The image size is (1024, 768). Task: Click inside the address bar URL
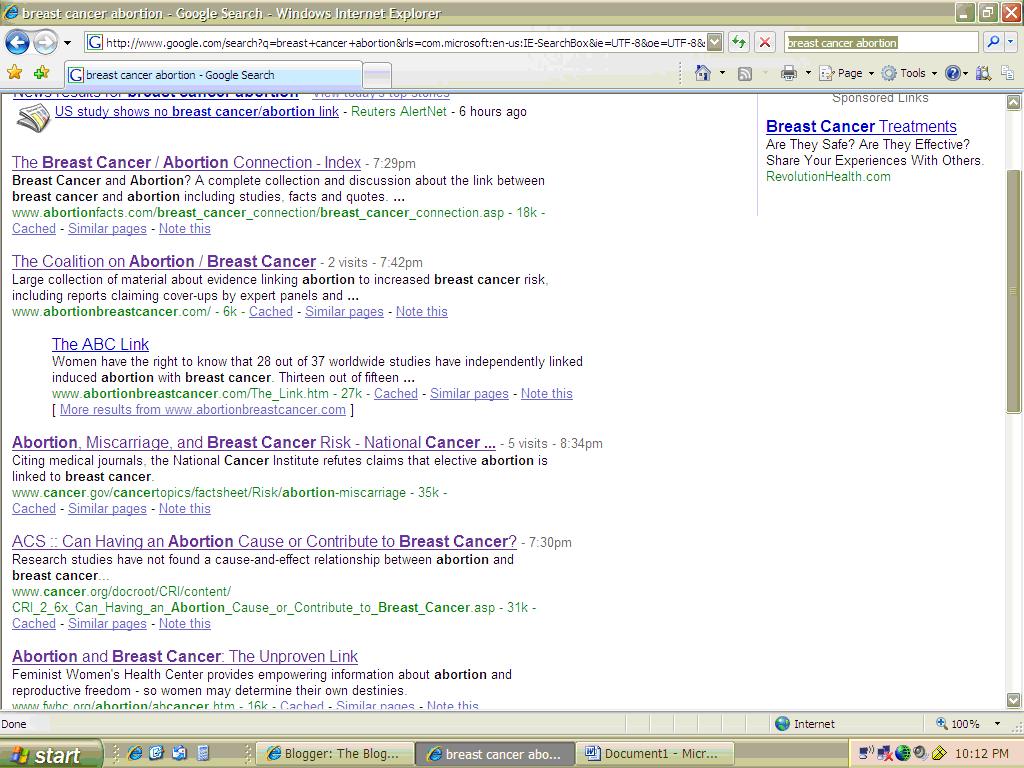405,43
